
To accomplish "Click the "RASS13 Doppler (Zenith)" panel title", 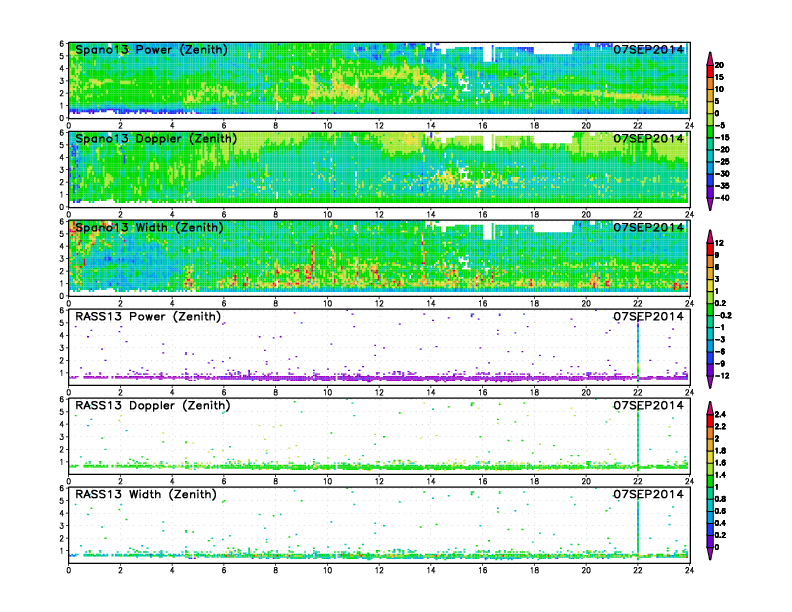I will 153,405.
